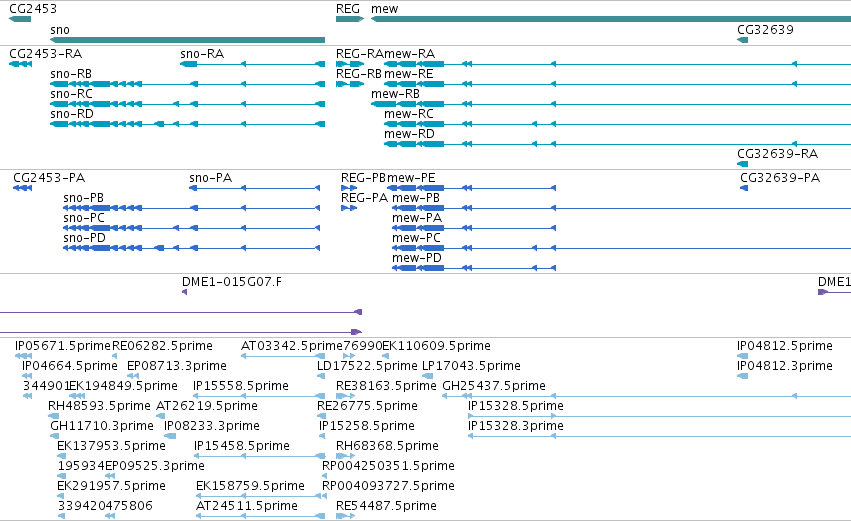Click the CG2453-RA transcript label
This screenshot has height=521, width=851.
[46, 54]
